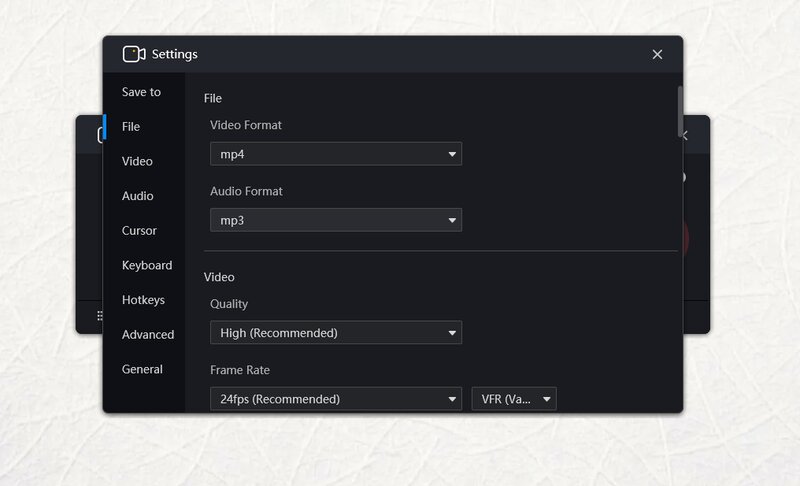Open the Keyboard settings section
800x486 pixels.
(147, 265)
